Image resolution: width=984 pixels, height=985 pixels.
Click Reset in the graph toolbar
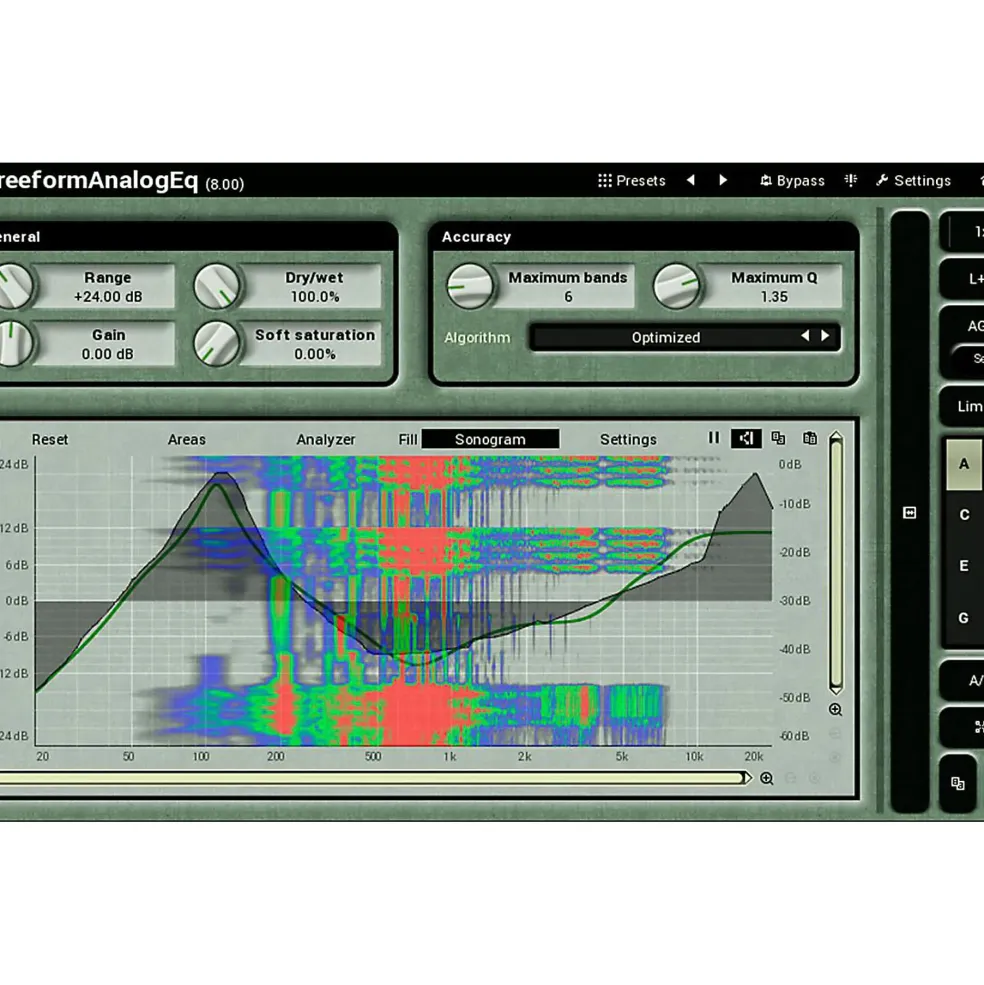[50, 439]
